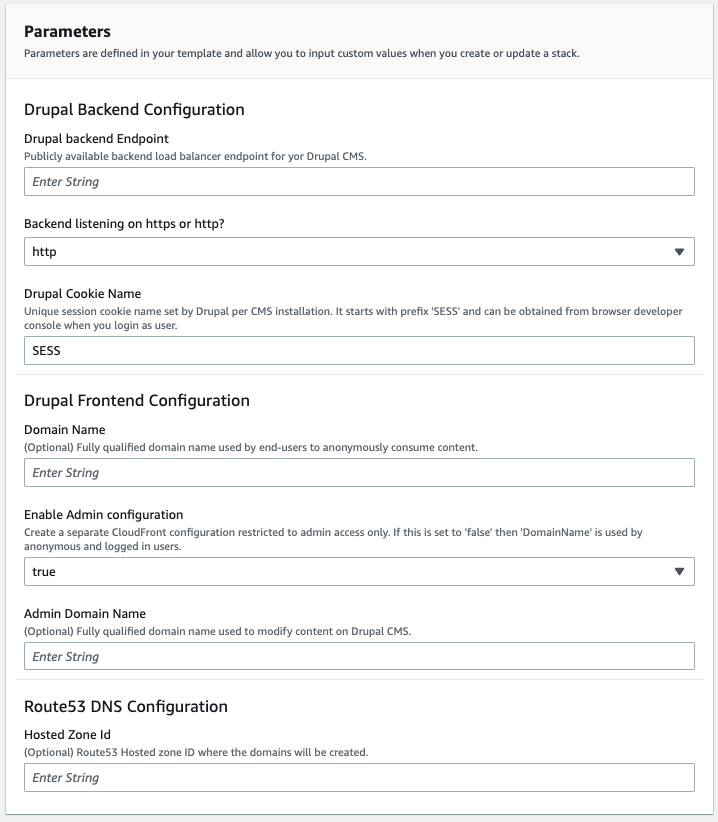718x822 pixels.
Task: Open the backend http/https protocol dropdown
Action: [x=358, y=252]
